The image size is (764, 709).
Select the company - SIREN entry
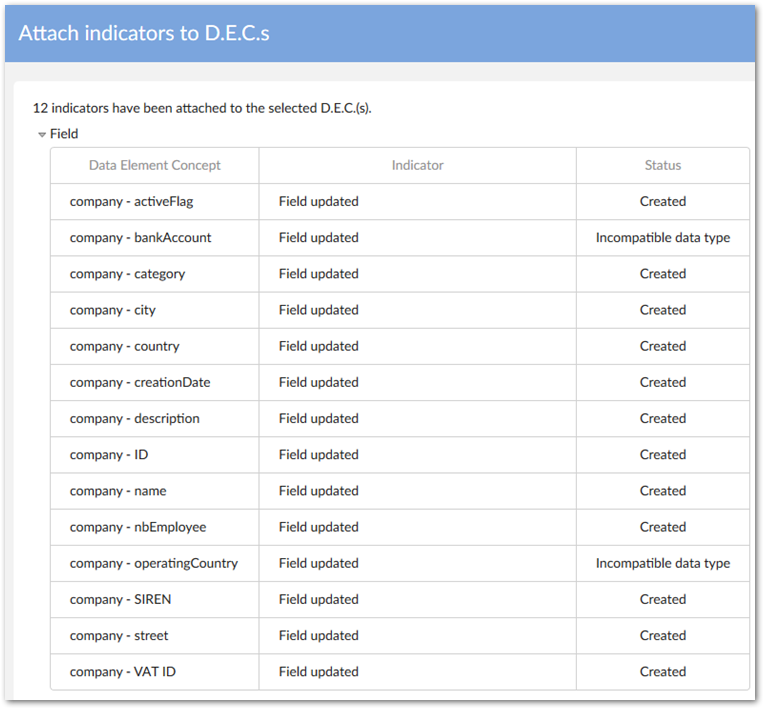[x=120, y=599]
